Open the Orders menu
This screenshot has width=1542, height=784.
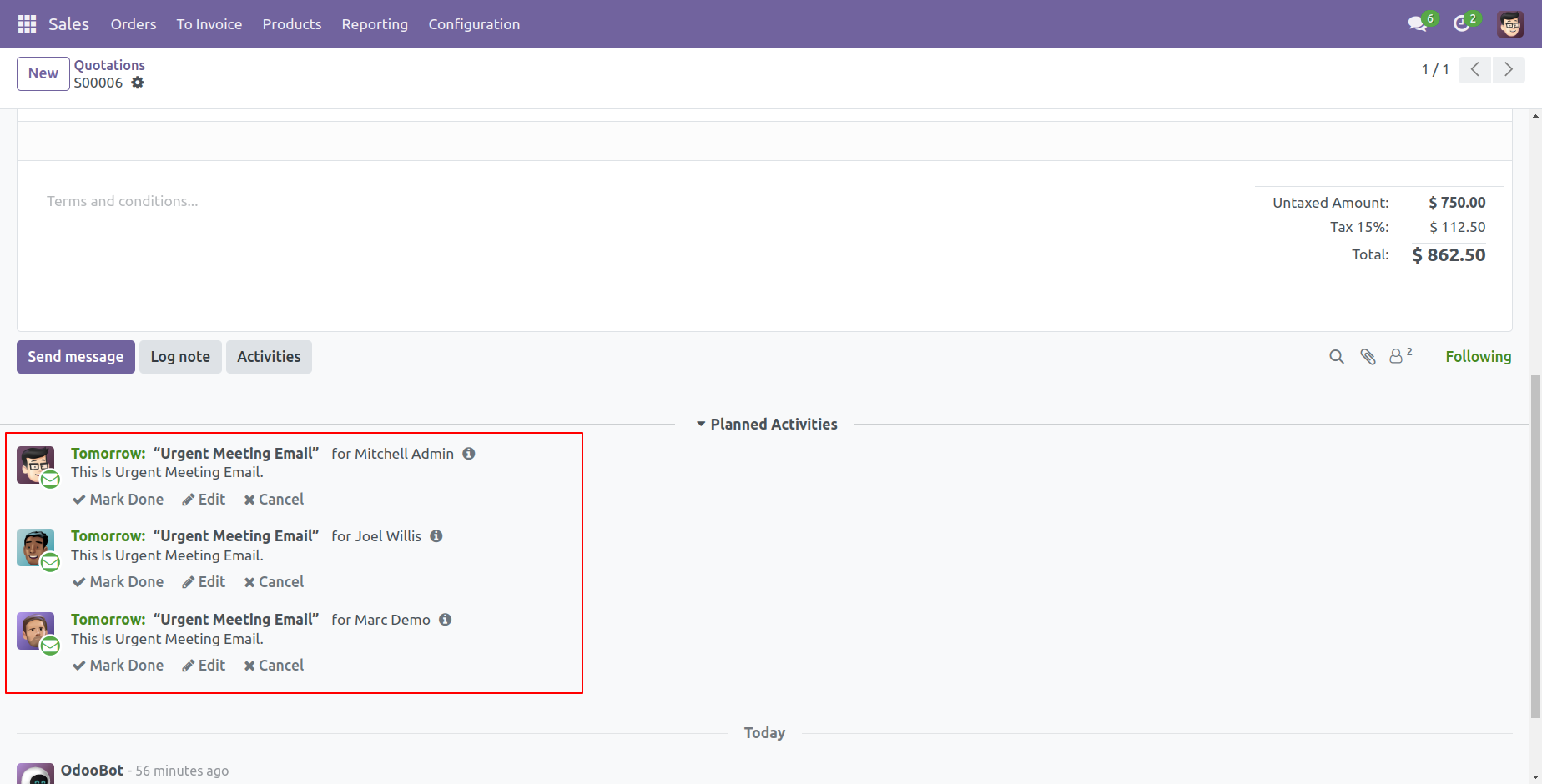point(134,24)
